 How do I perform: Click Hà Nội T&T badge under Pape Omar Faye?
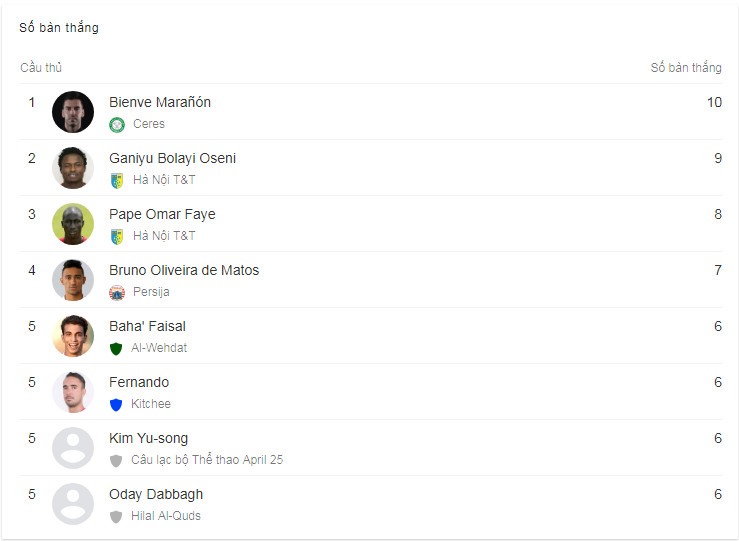(117, 237)
